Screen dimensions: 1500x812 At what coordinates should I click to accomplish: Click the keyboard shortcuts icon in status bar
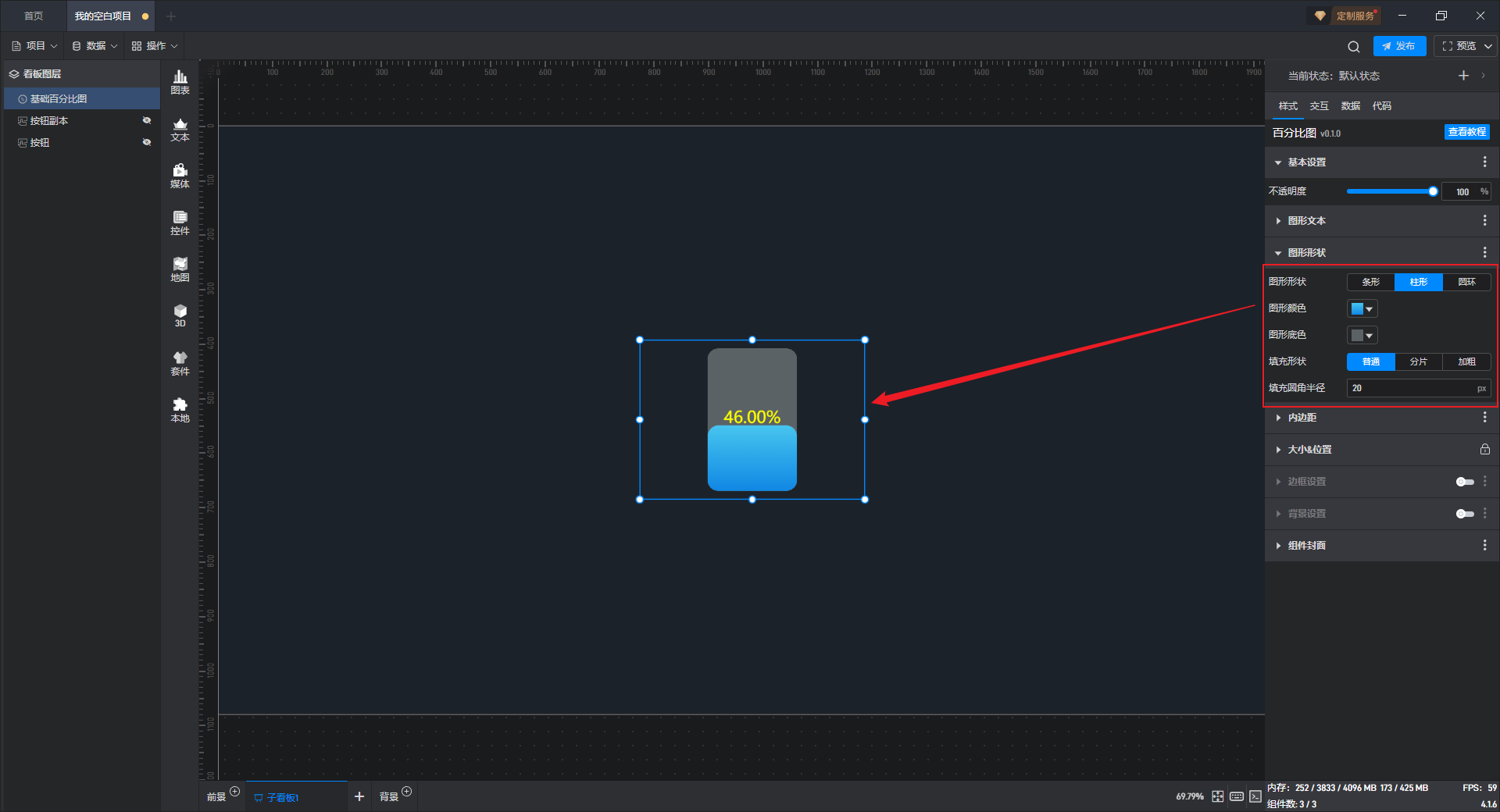[1237, 796]
